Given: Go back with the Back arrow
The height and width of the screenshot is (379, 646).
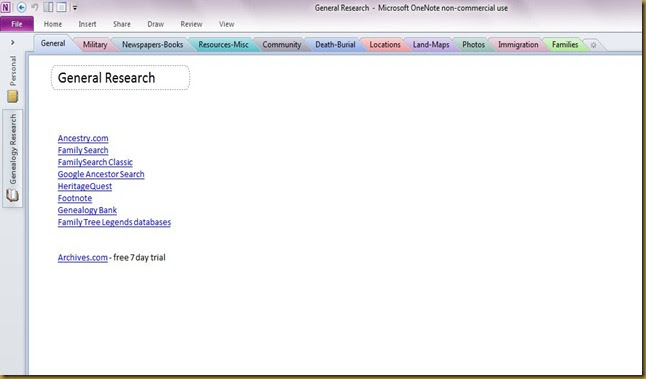Looking at the screenshot, I should pos(21,7).
